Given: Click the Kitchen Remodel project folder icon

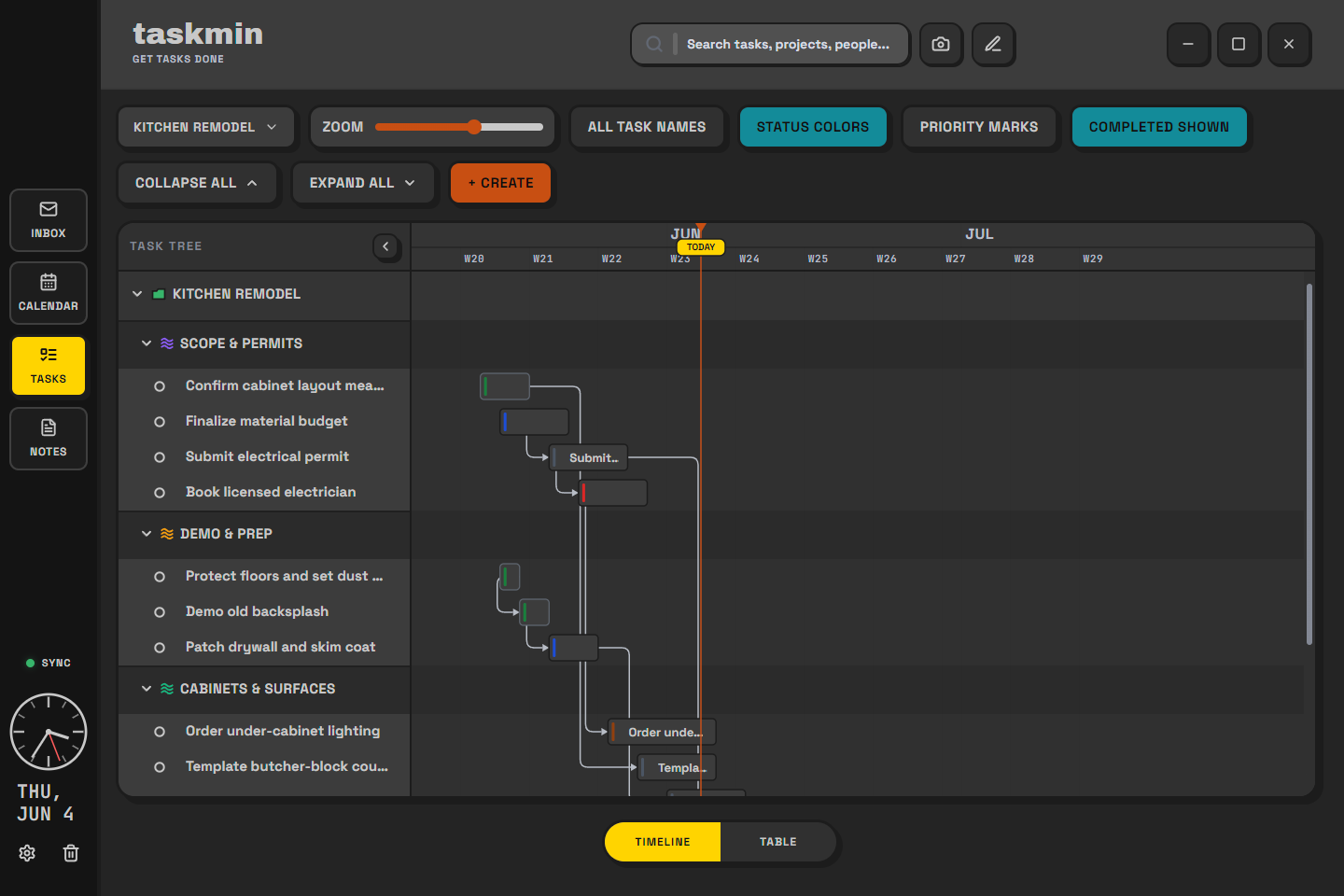Looking at the screenshot, I should [x=159, y=294].
